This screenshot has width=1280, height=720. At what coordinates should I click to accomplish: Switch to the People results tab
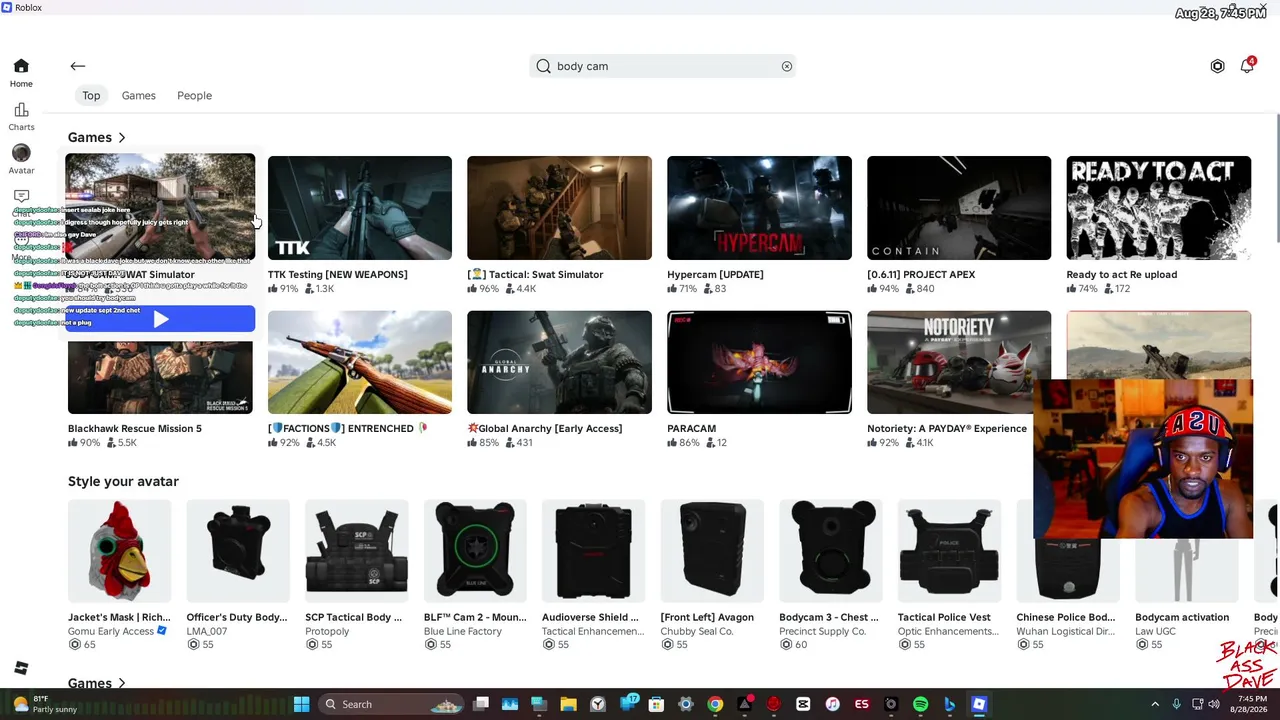(x=194, y=95)
